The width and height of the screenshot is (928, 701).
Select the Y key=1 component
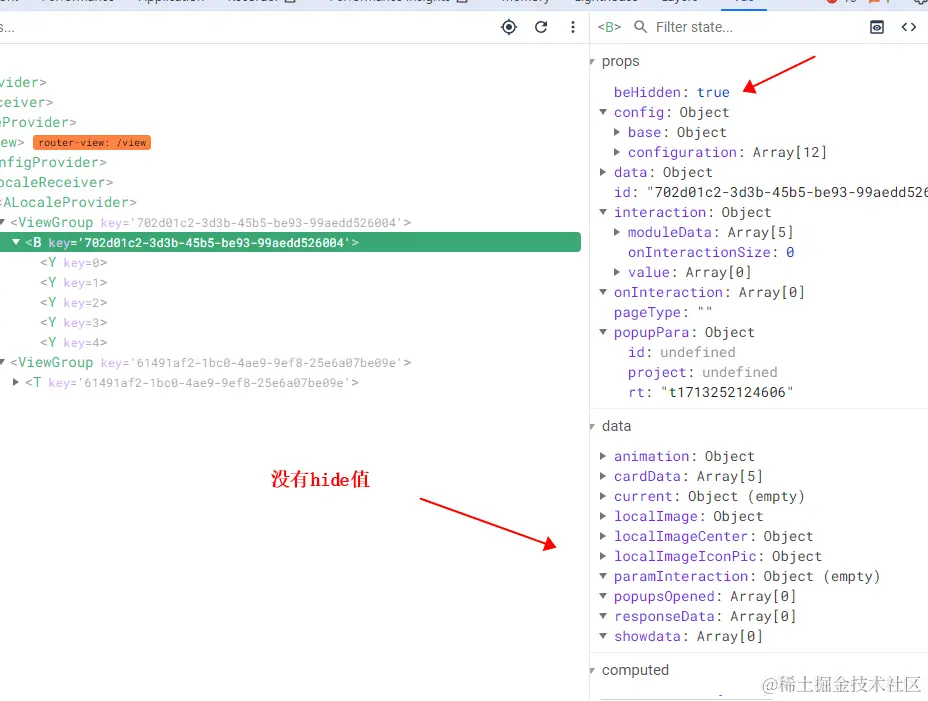(73, 282)
